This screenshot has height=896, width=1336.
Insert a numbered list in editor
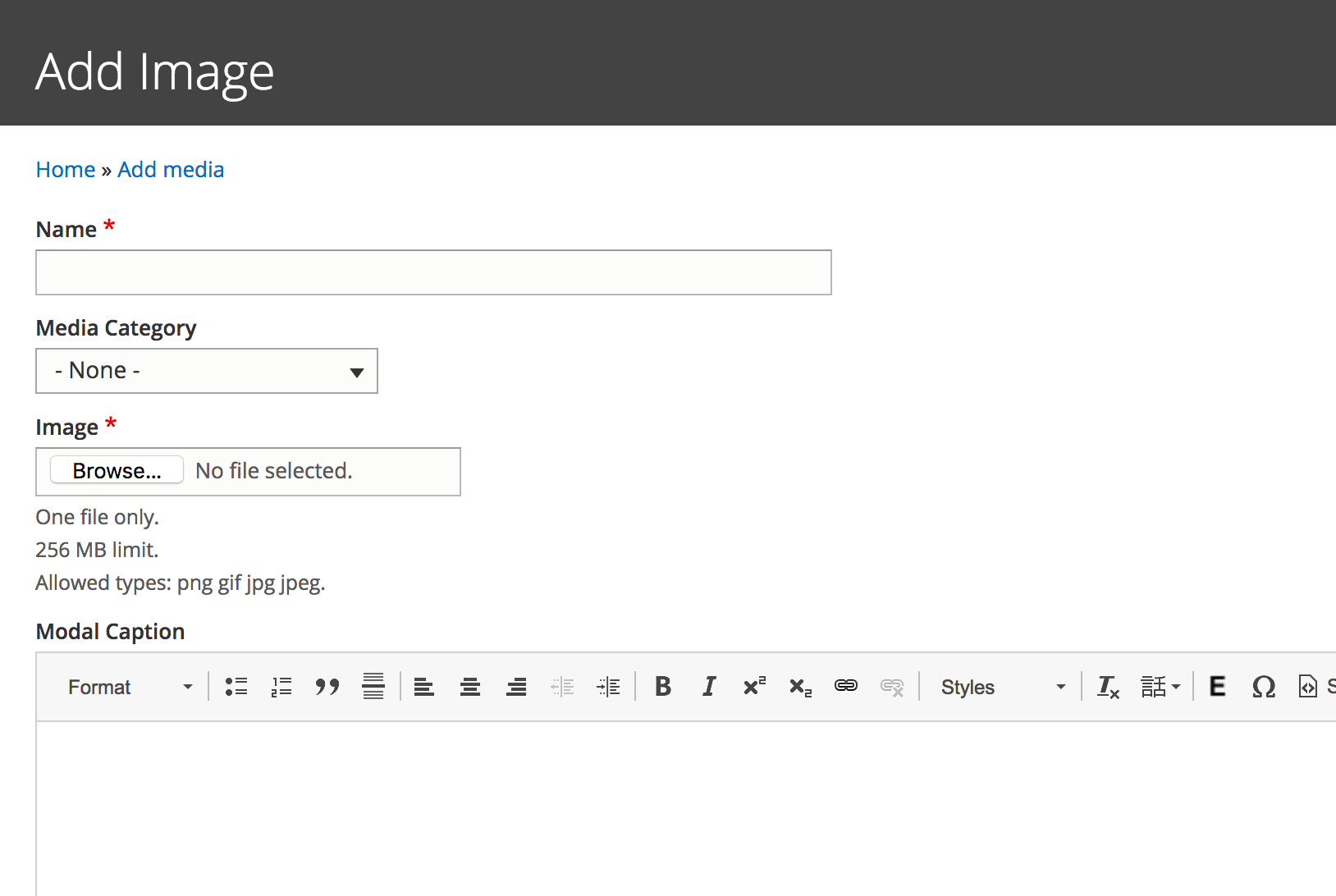(x=281, y=687)
